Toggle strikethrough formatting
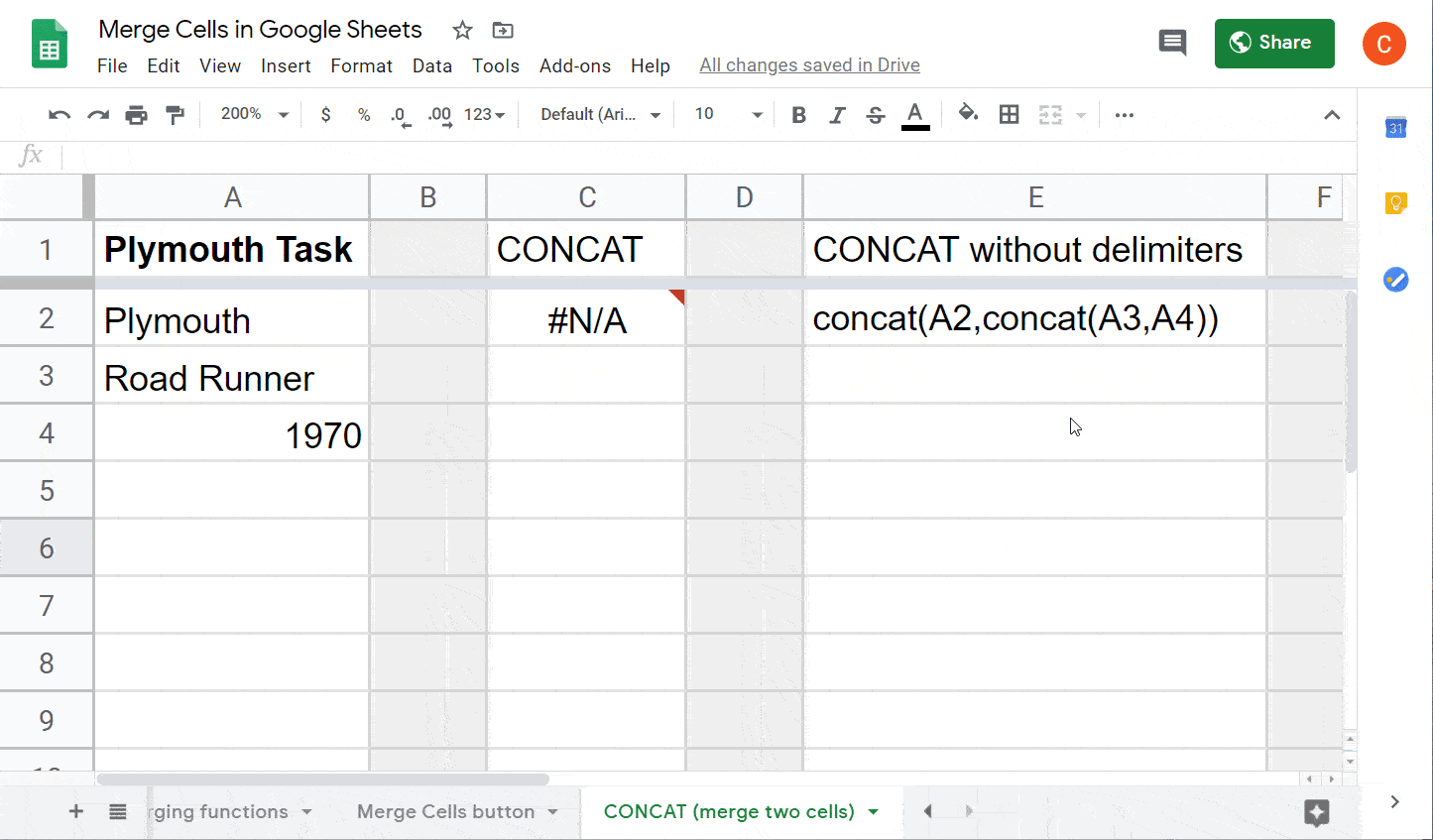The image size is (1433, 840). [x=875, y=114]
